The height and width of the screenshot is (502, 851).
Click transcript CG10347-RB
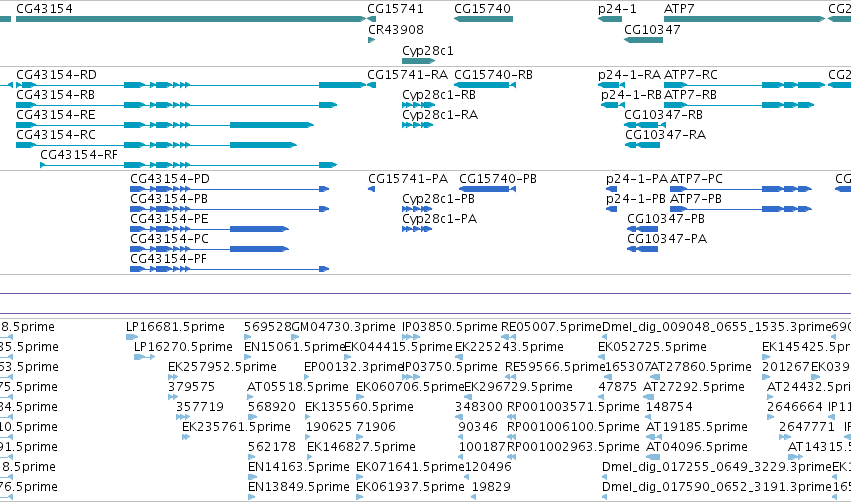(x=645, y=125)
